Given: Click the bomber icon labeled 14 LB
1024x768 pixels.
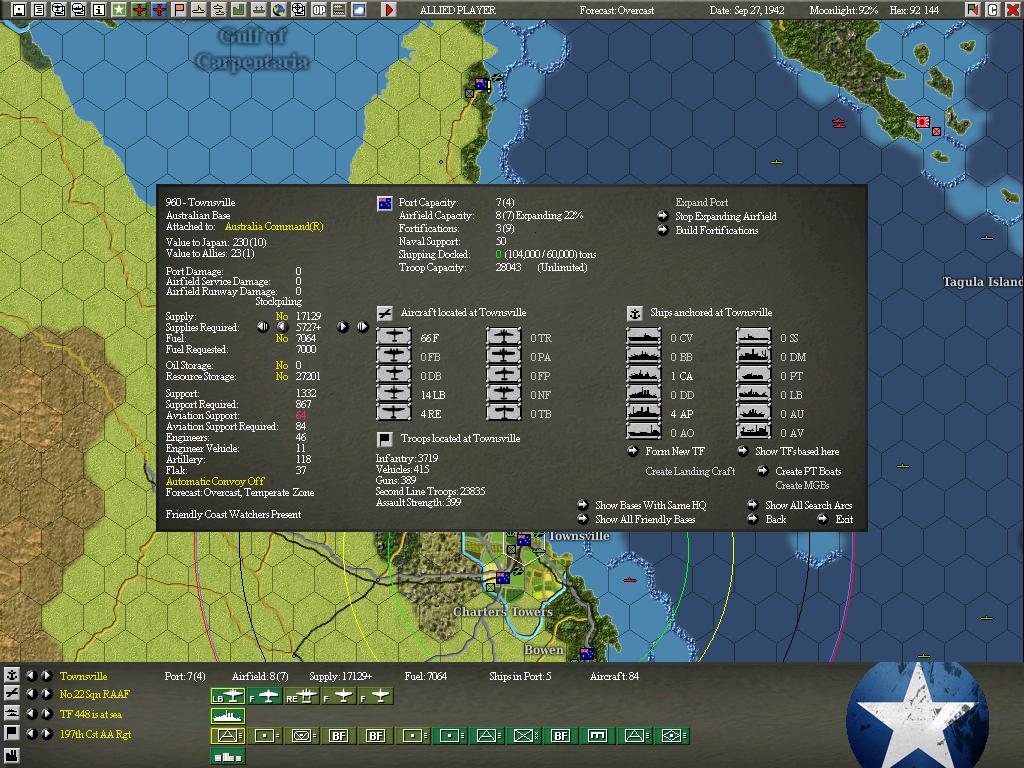Looking at the screenshot, I should tap(394, 394).
